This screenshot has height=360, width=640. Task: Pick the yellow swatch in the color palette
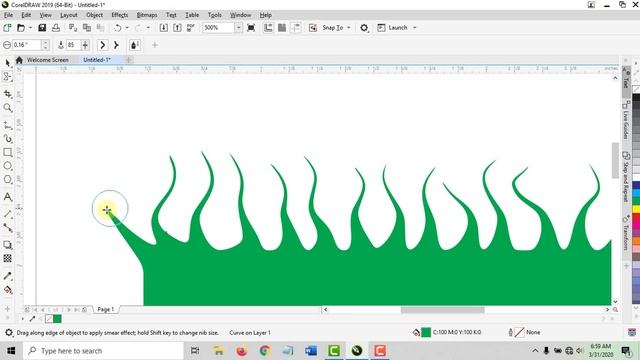pyautogui.click(x=636, y=210)
